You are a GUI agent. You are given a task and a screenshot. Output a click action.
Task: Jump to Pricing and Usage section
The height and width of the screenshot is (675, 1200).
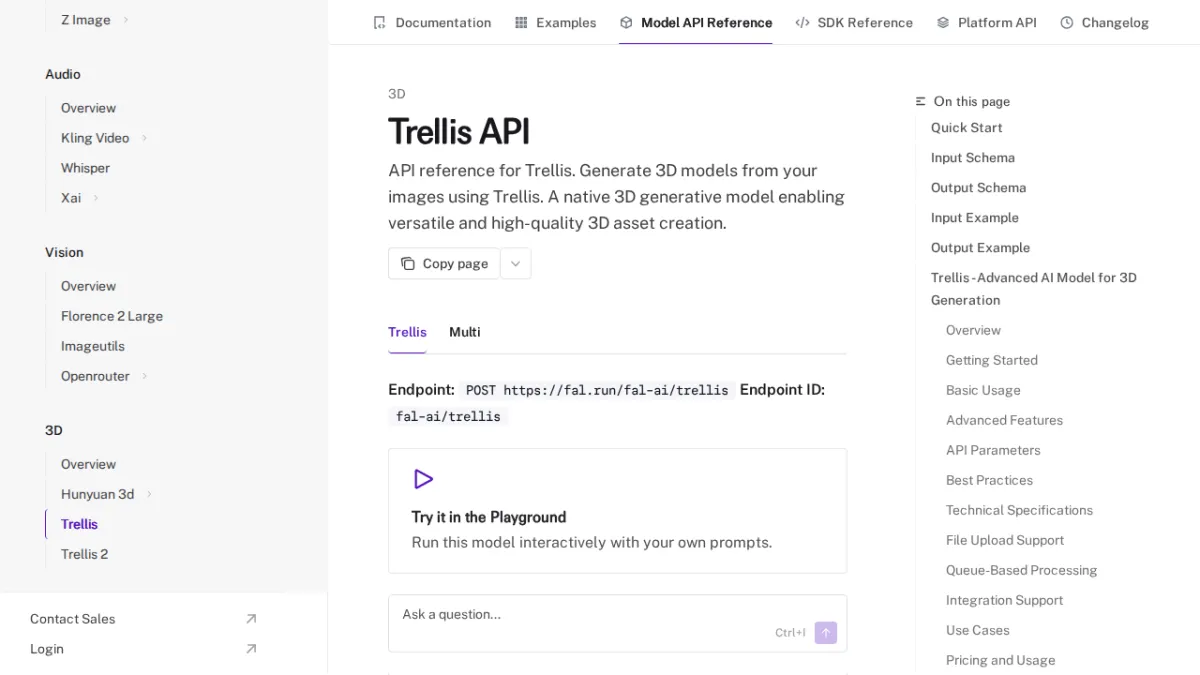click(x=1000, y=660)
